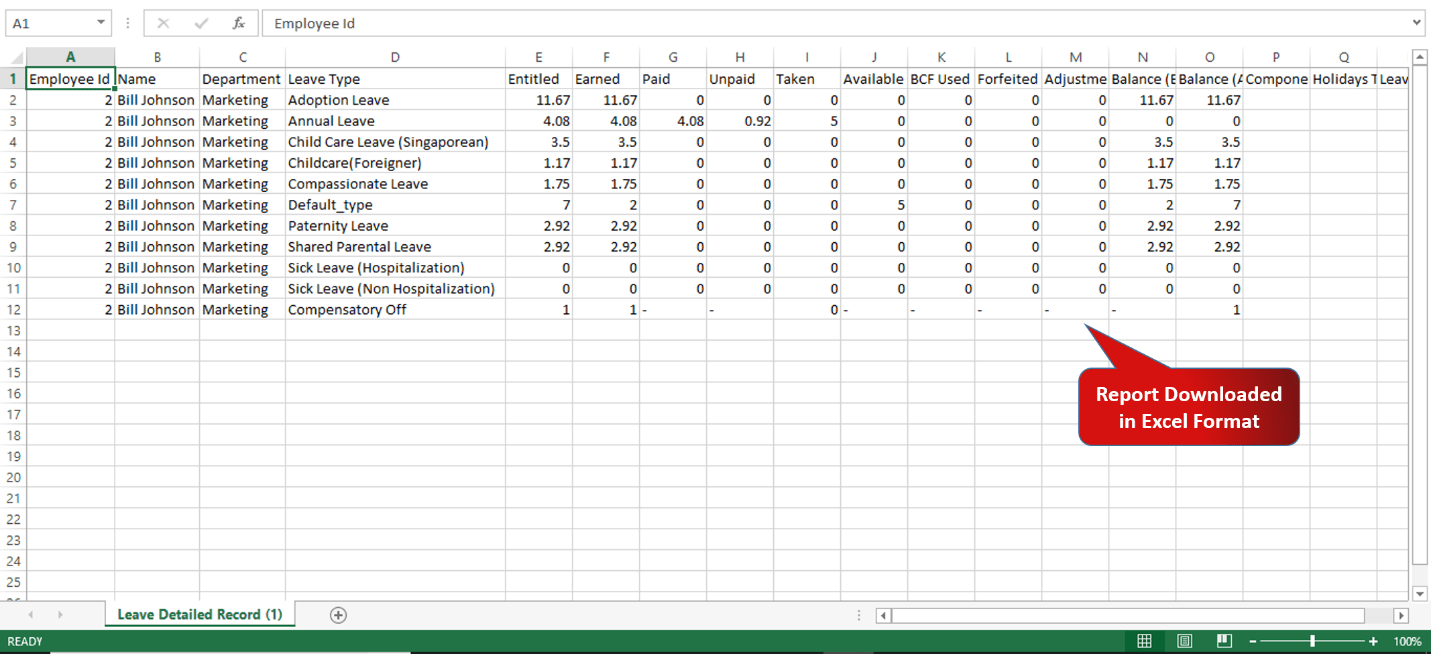Select row 7 header
1431x654 pixels.
13,205
